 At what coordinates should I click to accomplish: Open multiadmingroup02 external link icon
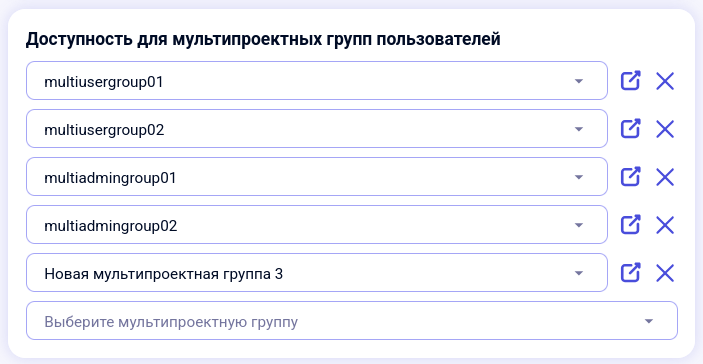630,225
